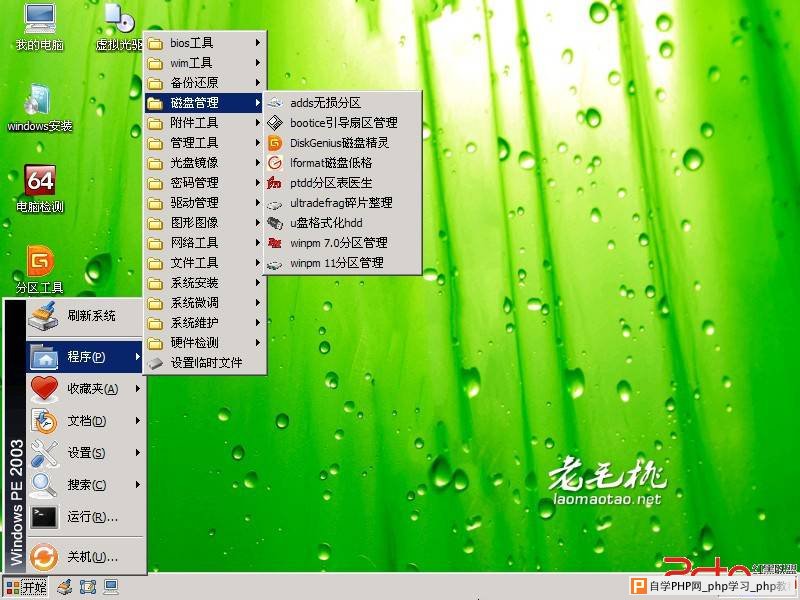The height and width of the screenshot is (600, 800).
Task: Click the 关机 power icon
Action: [x=44, y=557]
